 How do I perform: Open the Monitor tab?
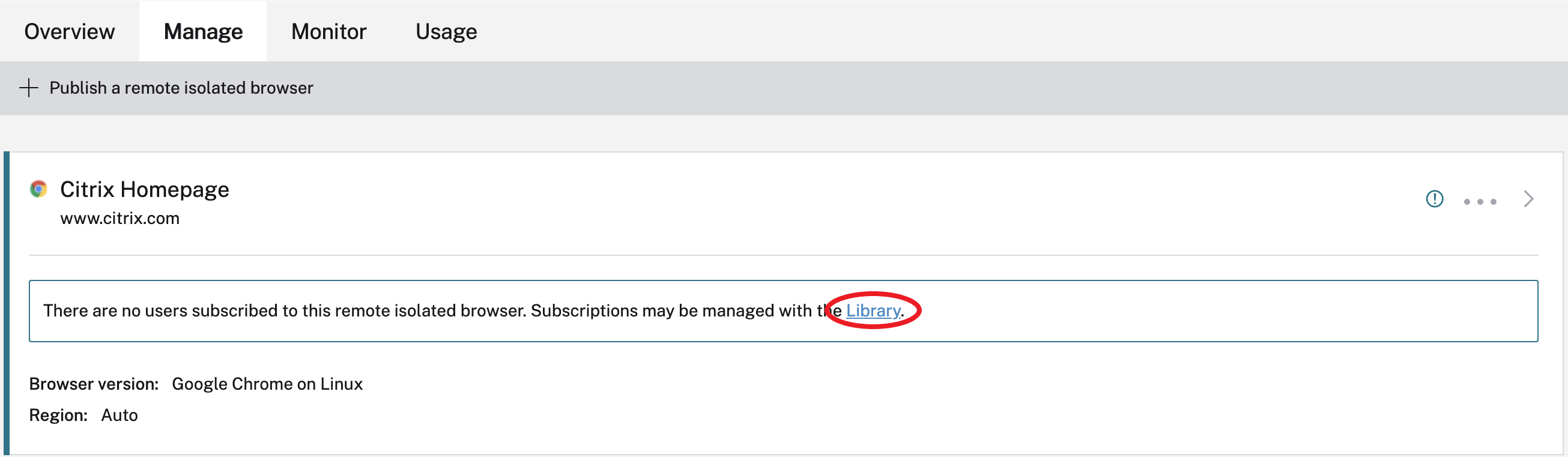coord(328,32)
